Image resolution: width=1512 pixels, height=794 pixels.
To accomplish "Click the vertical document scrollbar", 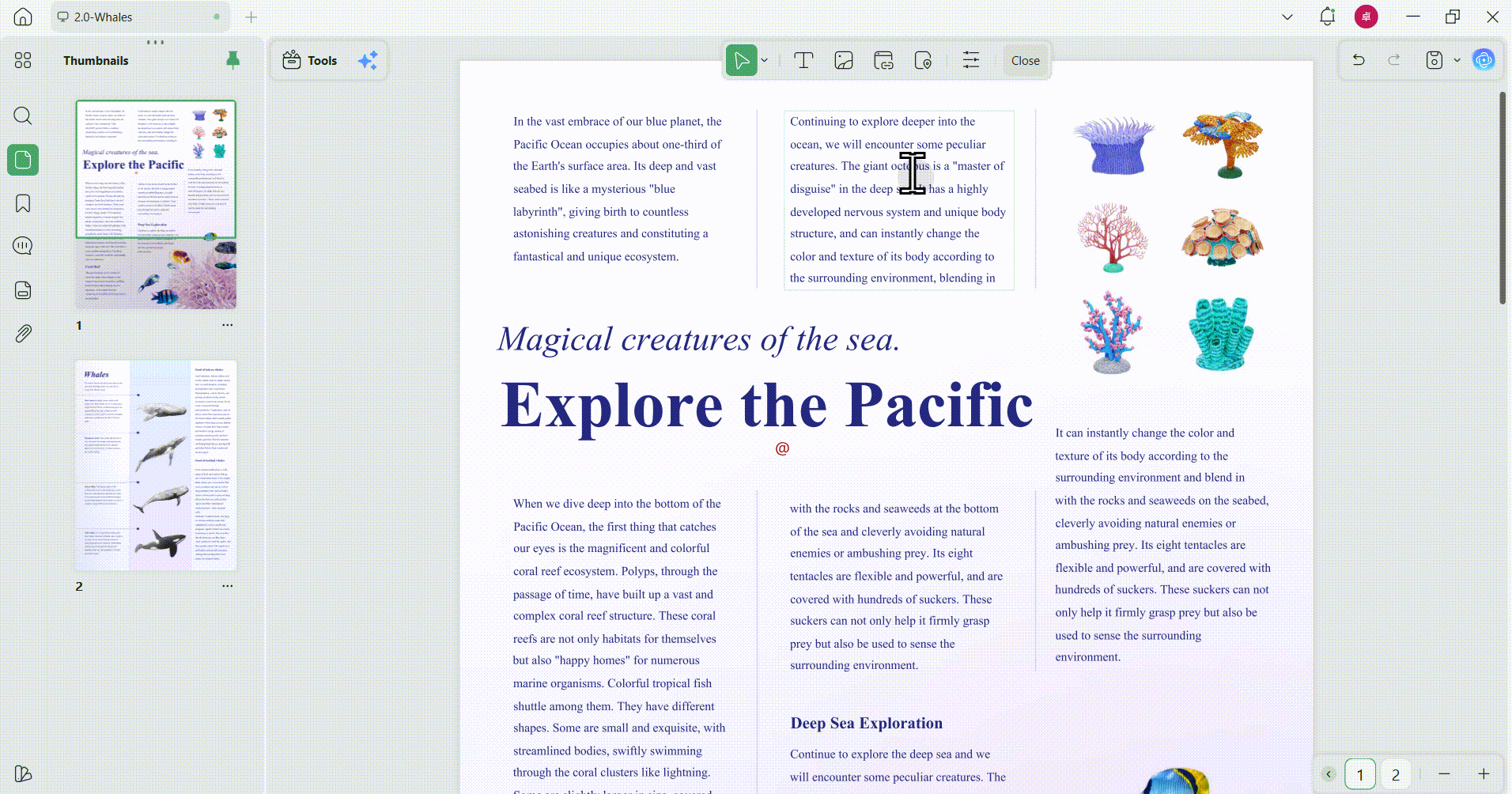I will [x=1503, y=198].
